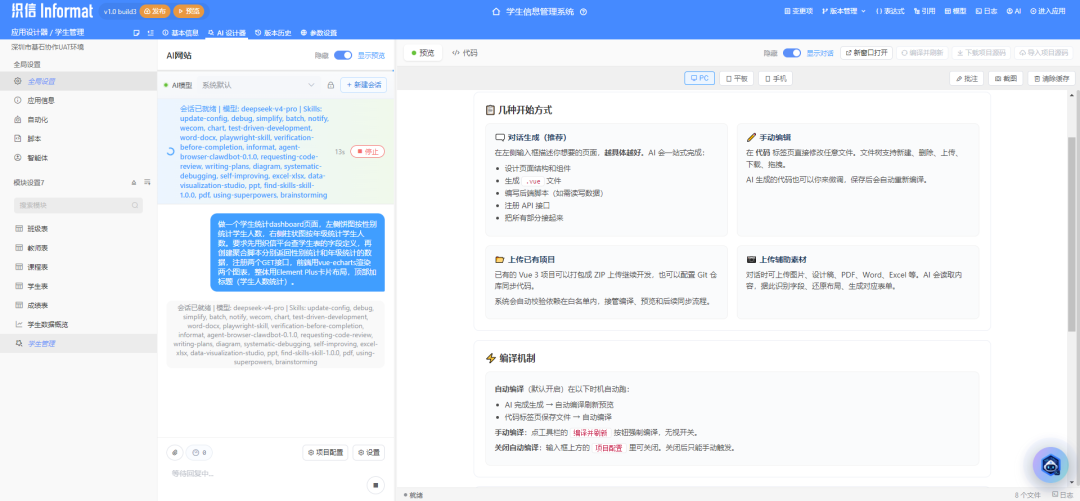Click the counter chip showing 0
Viewport: 1080px width, 501px height.
[x=200, y=452]
